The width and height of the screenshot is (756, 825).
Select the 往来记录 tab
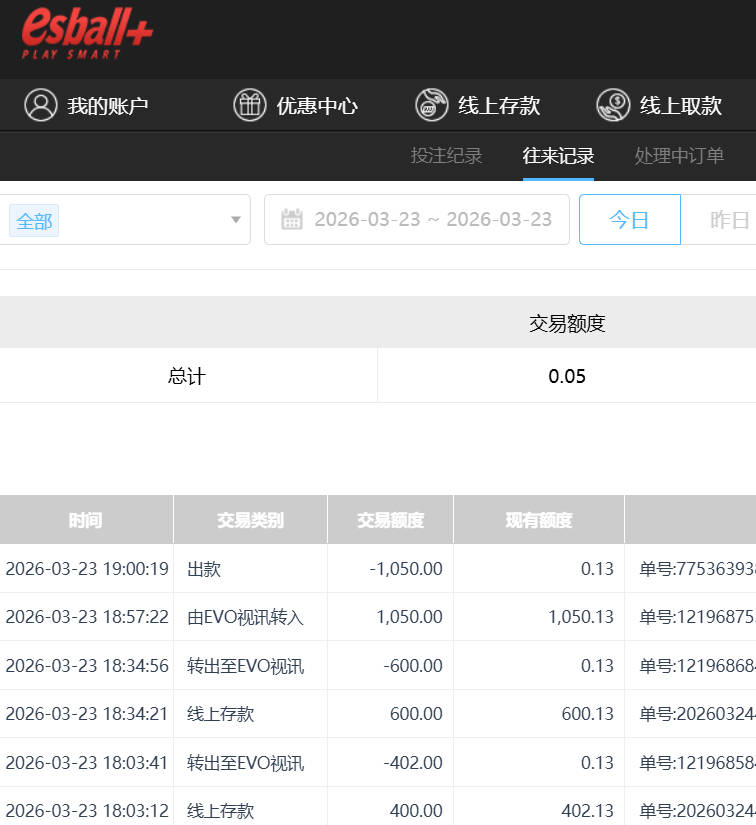(x=558, y=156)
